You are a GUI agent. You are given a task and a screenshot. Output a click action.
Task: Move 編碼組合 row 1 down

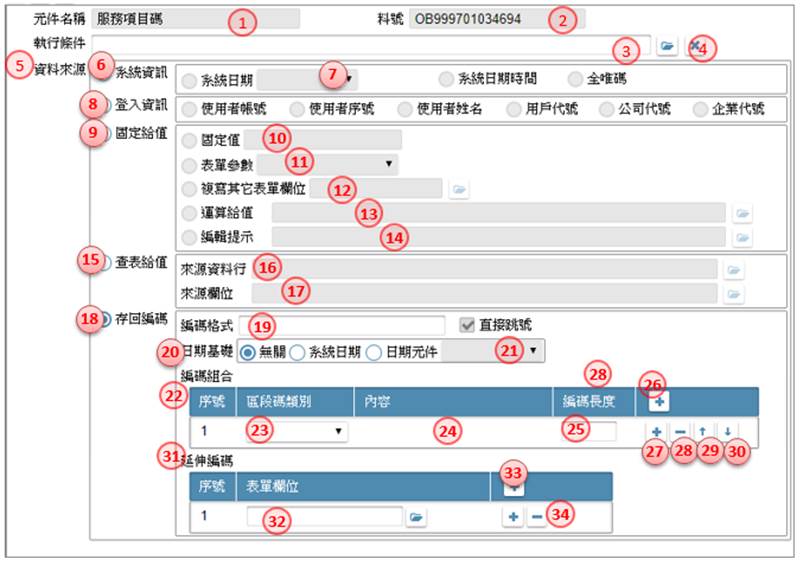(x=727, y=432)
